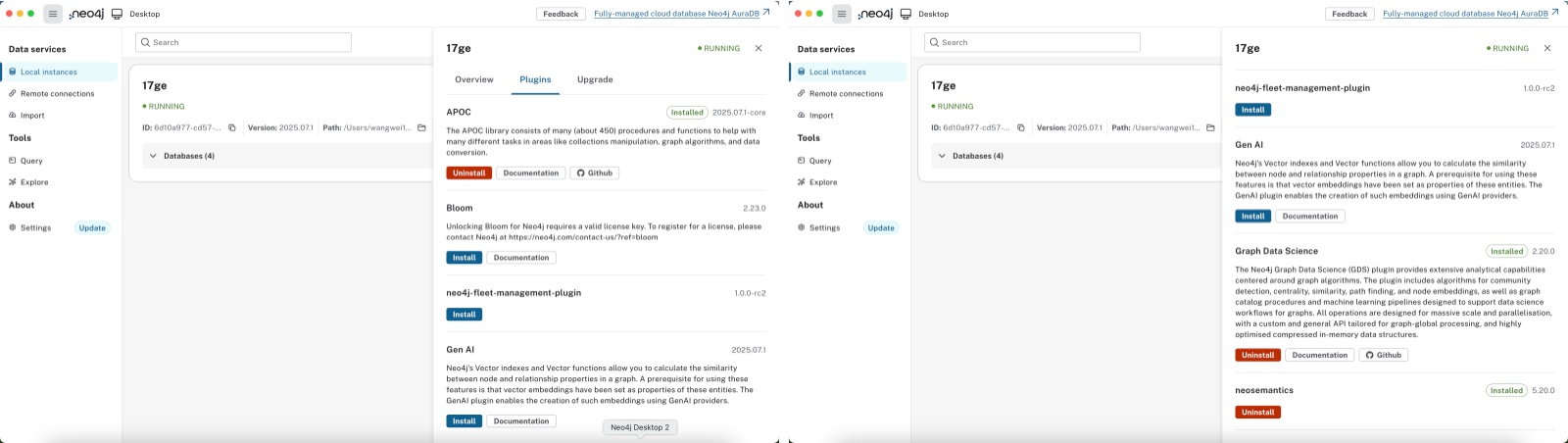Image resolution: width=1568 pixels, height=443 pixels.
Task: Open path folder icon in right window
Action: pyautogui.click(x=1210, y=128)
